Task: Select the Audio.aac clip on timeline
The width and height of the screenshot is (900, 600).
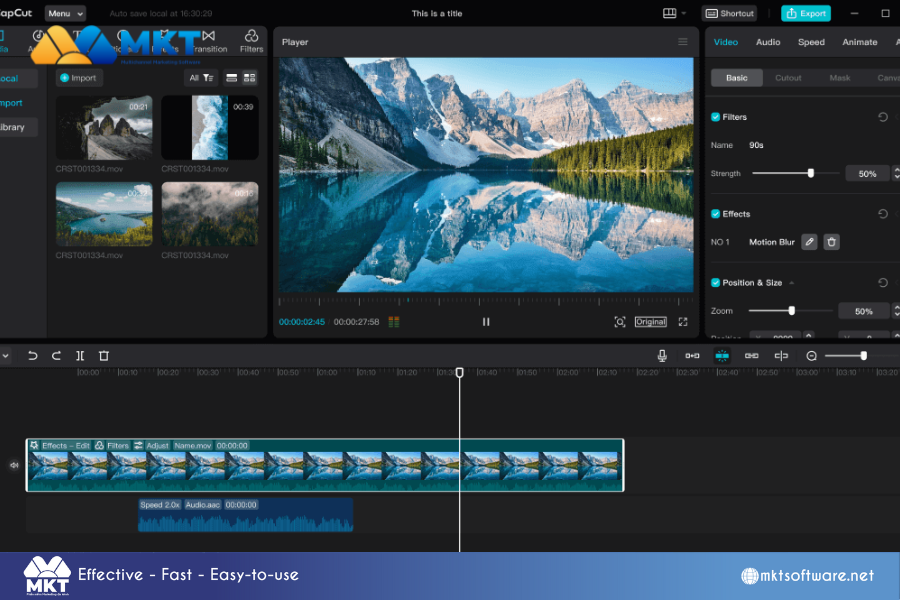Action: pyautogui.click(x=246, y=515)
